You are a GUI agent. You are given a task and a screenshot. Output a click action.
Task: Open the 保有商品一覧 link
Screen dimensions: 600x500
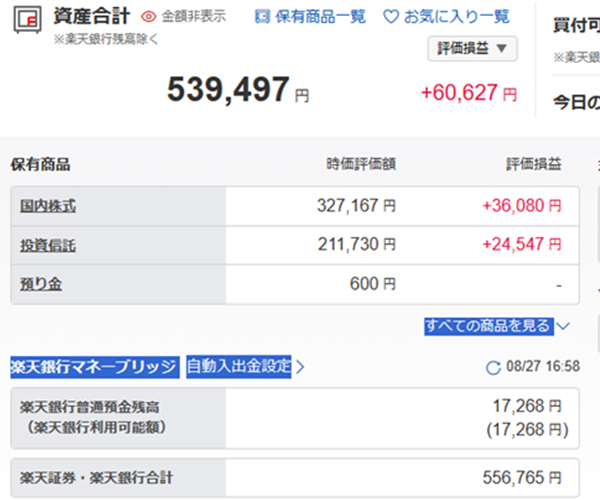point(320,17)
